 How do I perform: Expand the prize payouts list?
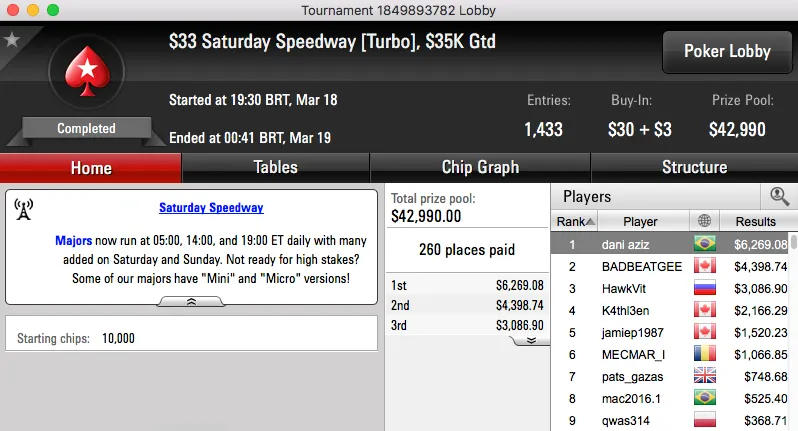pyautogui.click(x=530, y=340)
